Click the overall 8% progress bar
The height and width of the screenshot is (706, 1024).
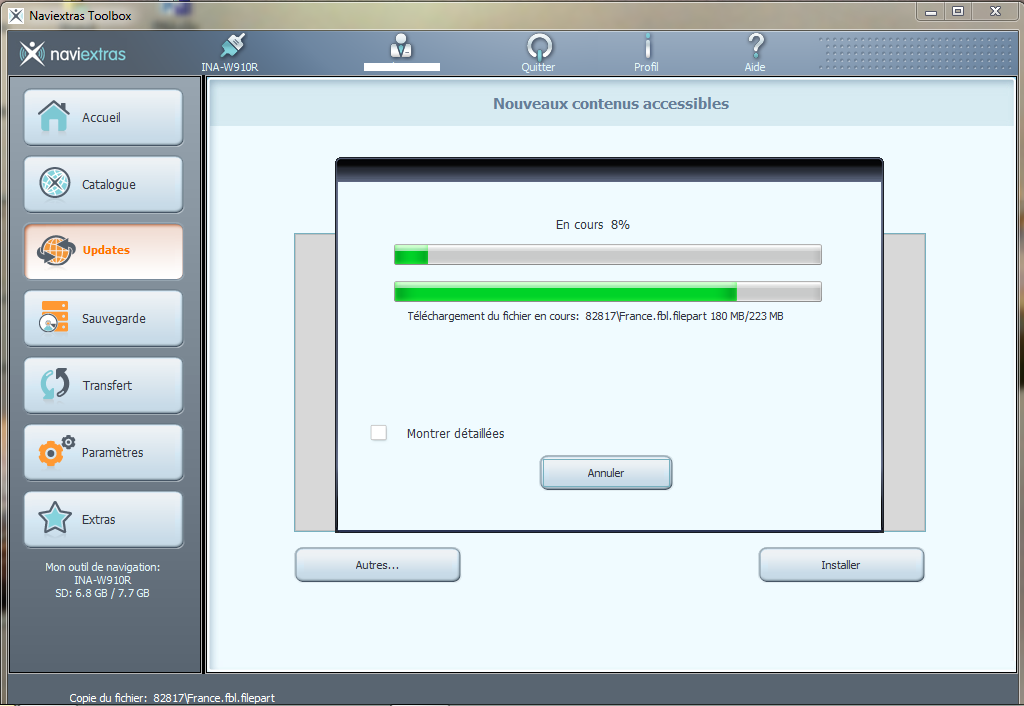[x=607, y=255]
